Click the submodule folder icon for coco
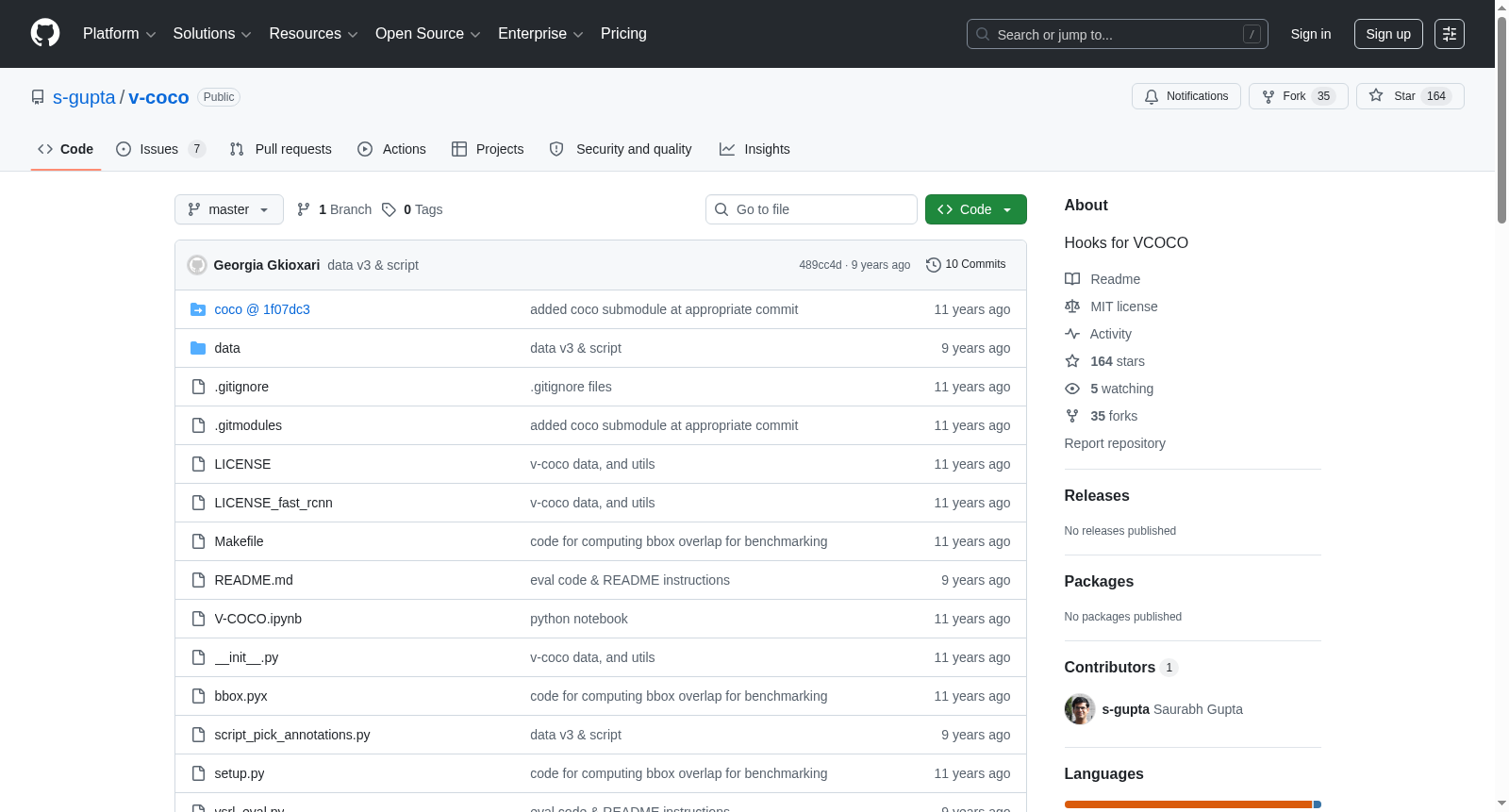 198,309
